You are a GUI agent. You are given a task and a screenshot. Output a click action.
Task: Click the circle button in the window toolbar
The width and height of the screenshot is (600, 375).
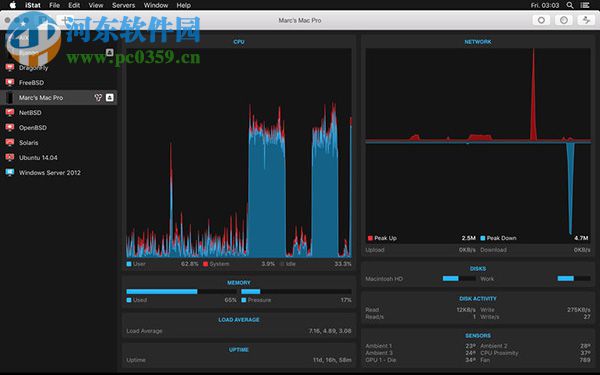[x=541, y=20]
